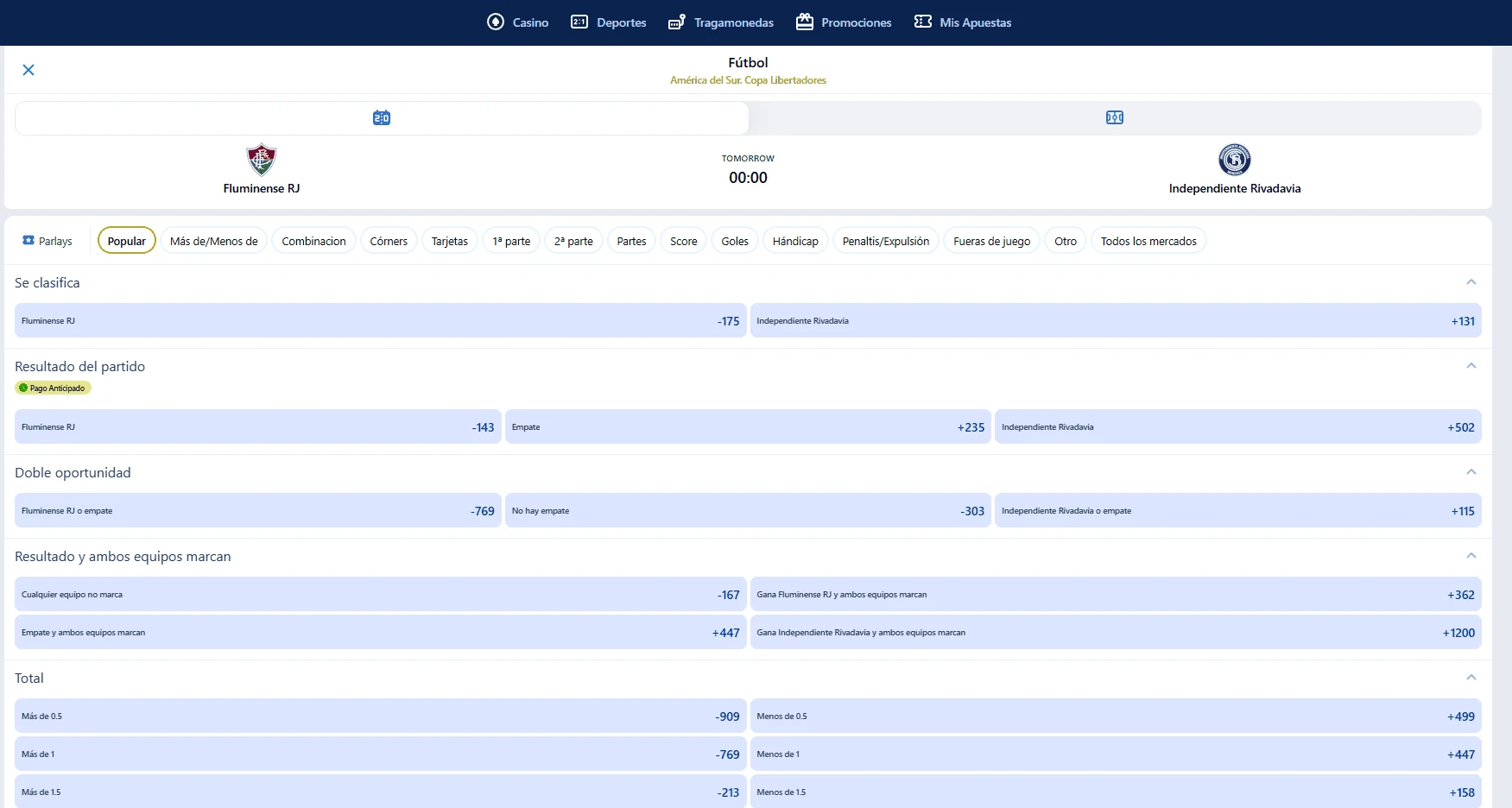
Task: Pick Independiente Rivadavia match result at +502
Action: click(1238, 426)
